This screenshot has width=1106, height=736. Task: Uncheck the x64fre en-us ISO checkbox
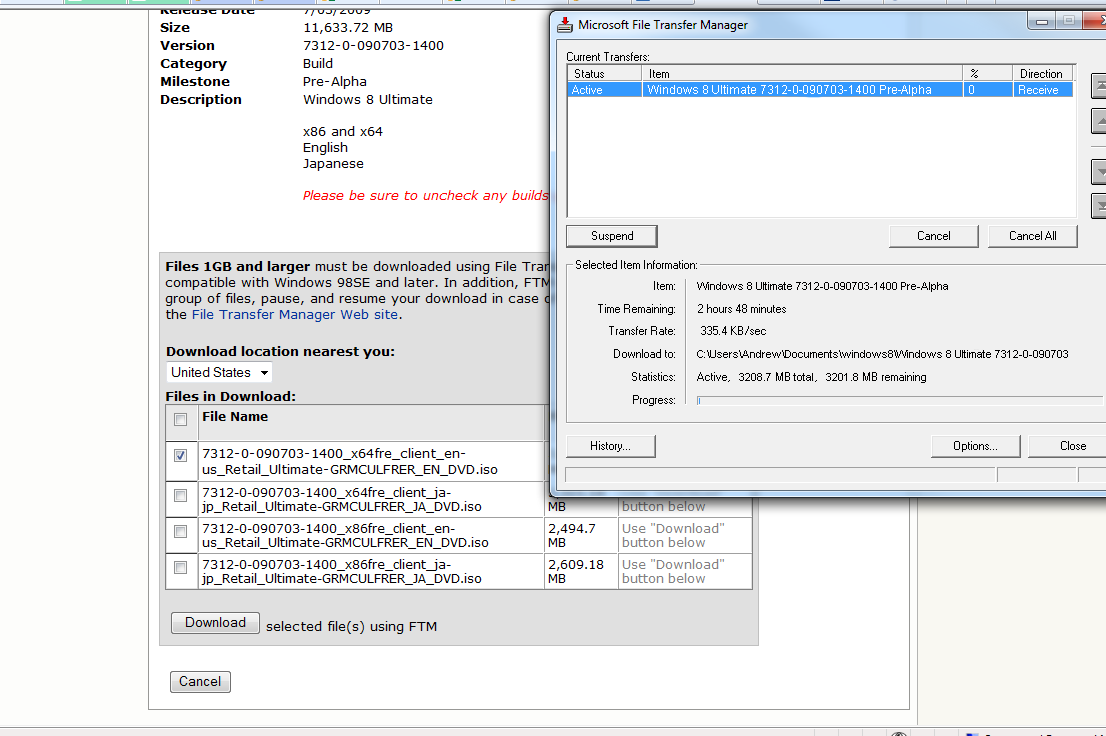coord(181,455)
